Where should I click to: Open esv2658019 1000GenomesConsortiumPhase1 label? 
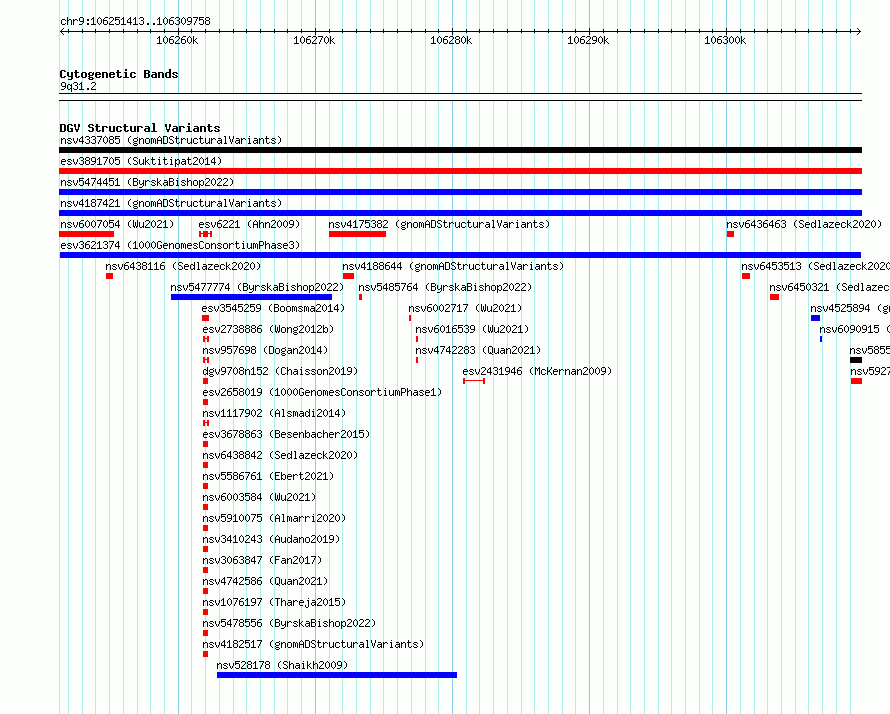click(322, 392)
